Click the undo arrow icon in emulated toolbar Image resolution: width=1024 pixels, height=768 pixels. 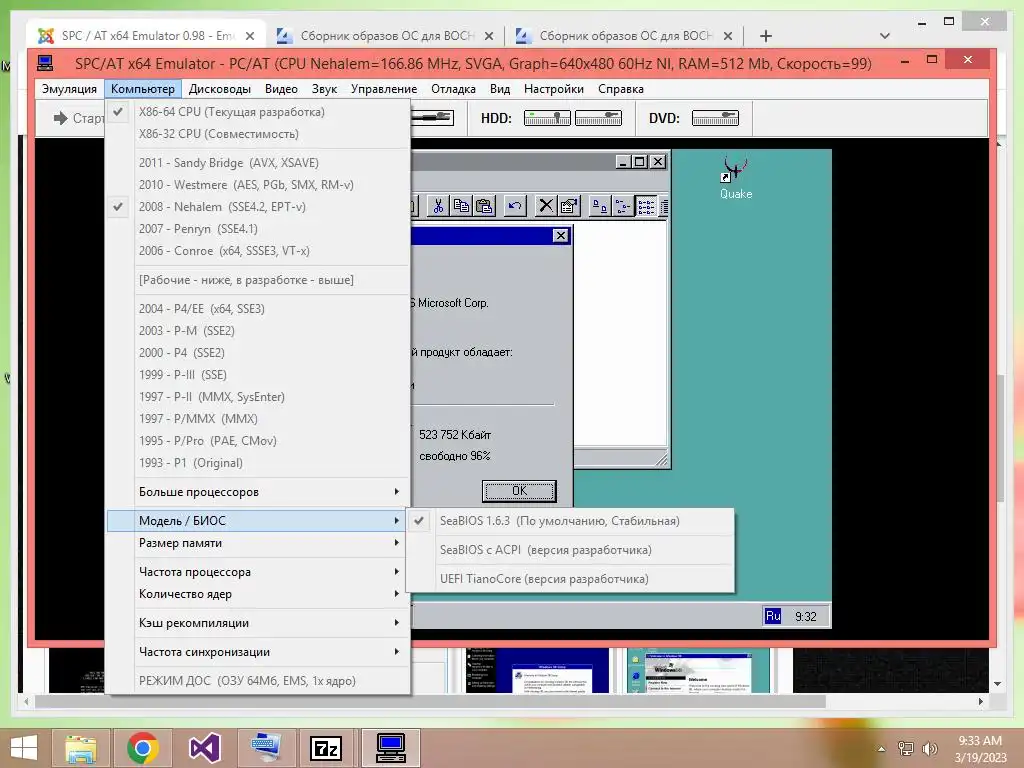[x=515, y=206]
